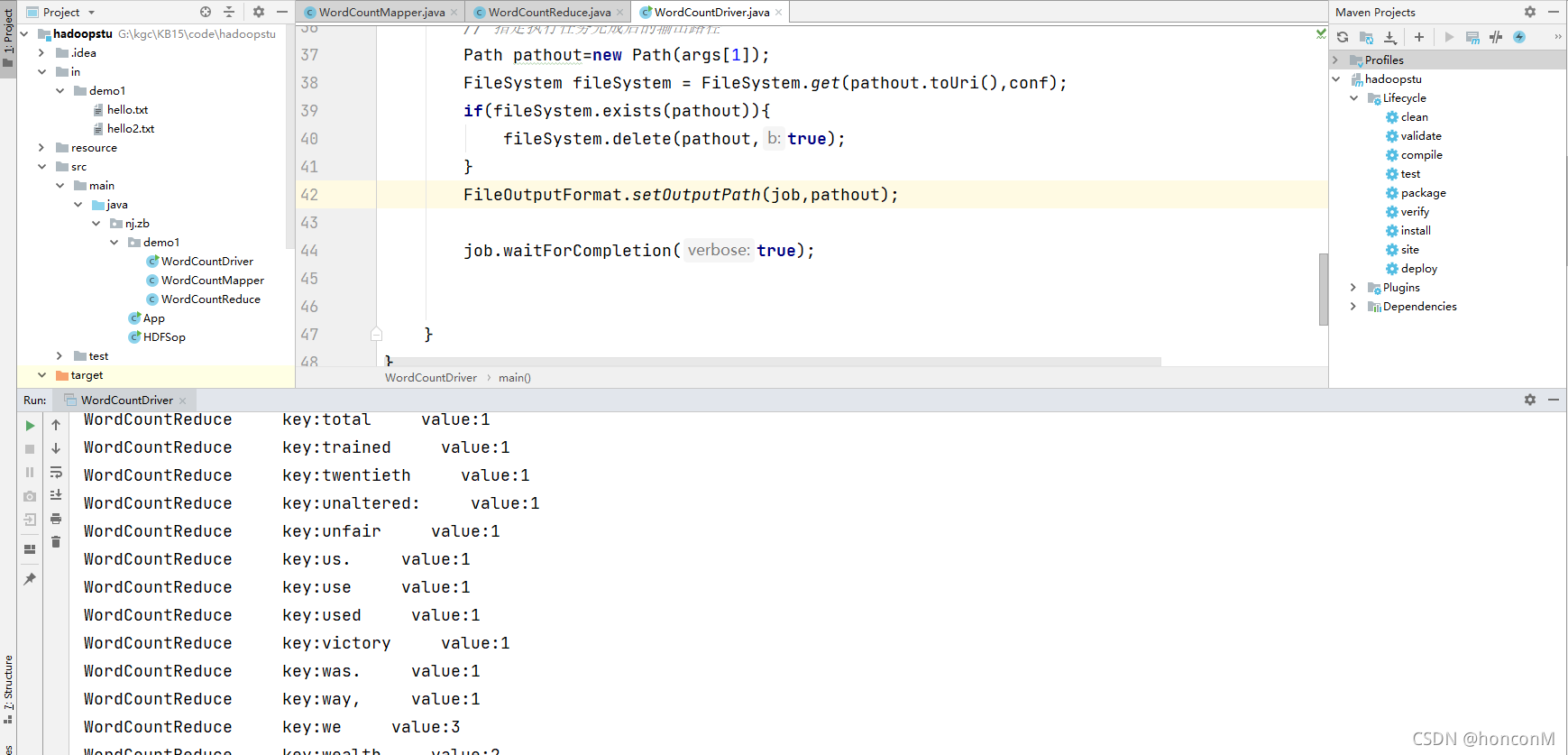Collapse the target folder
The width and height of the screenshot is (1568, 755).
(x=41, y=374)
